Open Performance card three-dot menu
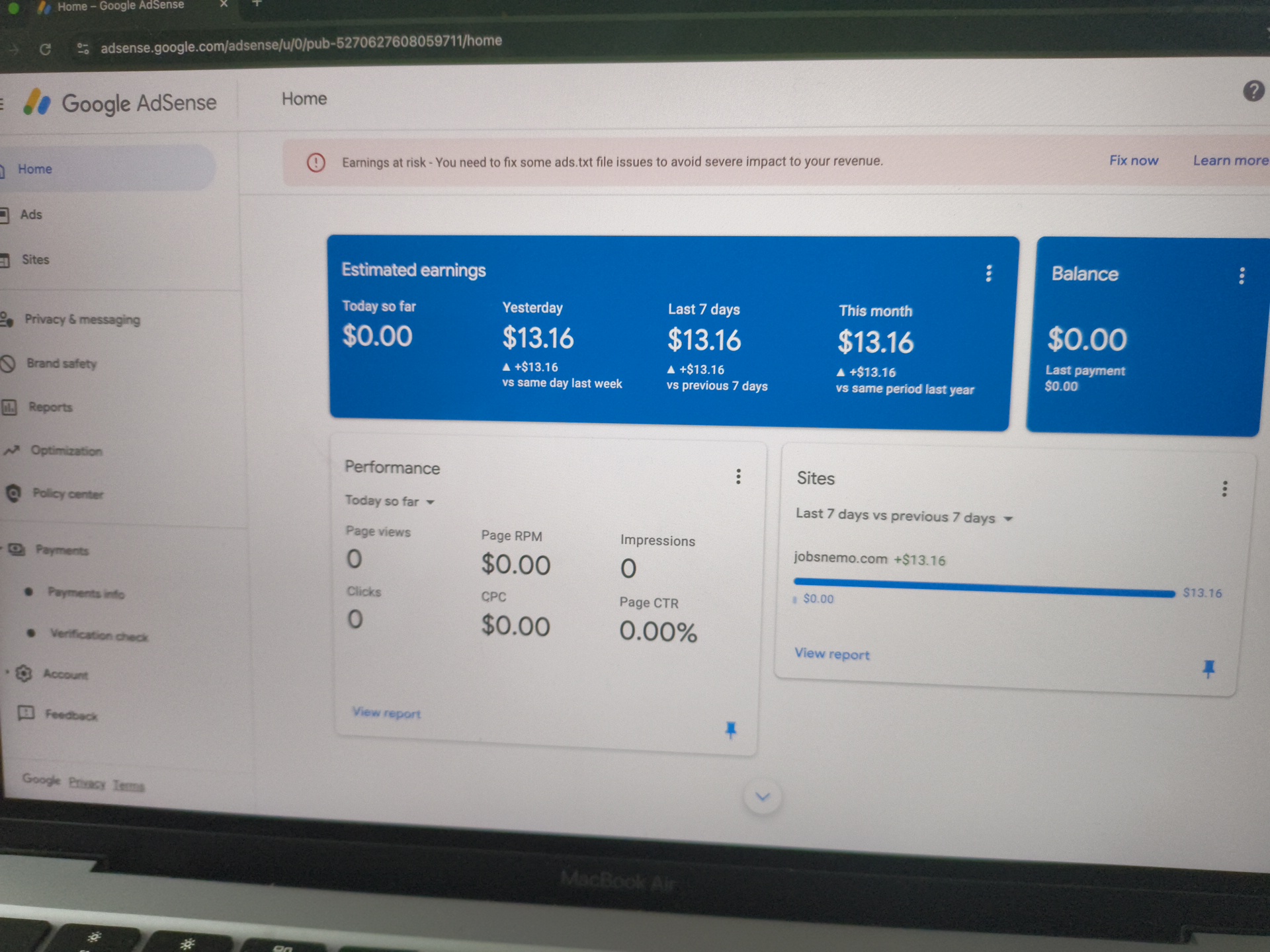This screenshot has width=1270, height=952. click(x=738, y=477)
